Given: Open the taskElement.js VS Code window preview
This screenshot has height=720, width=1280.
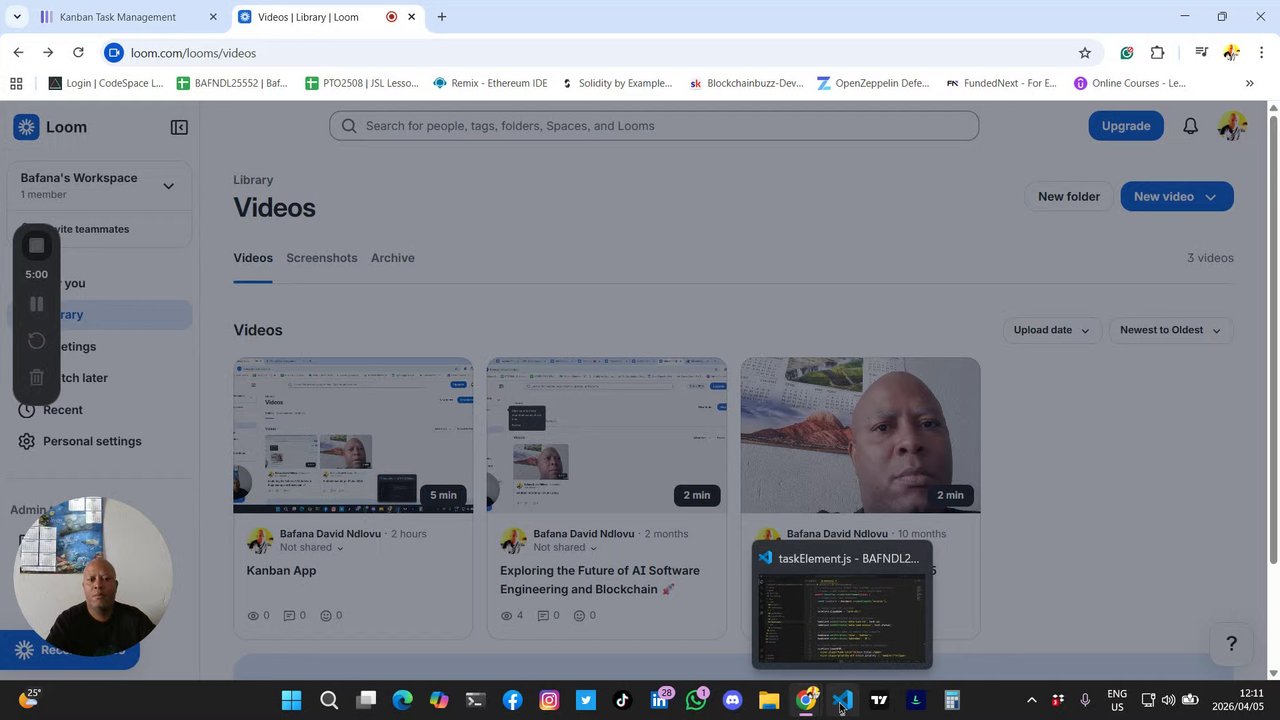Looking at the screenshot, I should pos(842,606).
